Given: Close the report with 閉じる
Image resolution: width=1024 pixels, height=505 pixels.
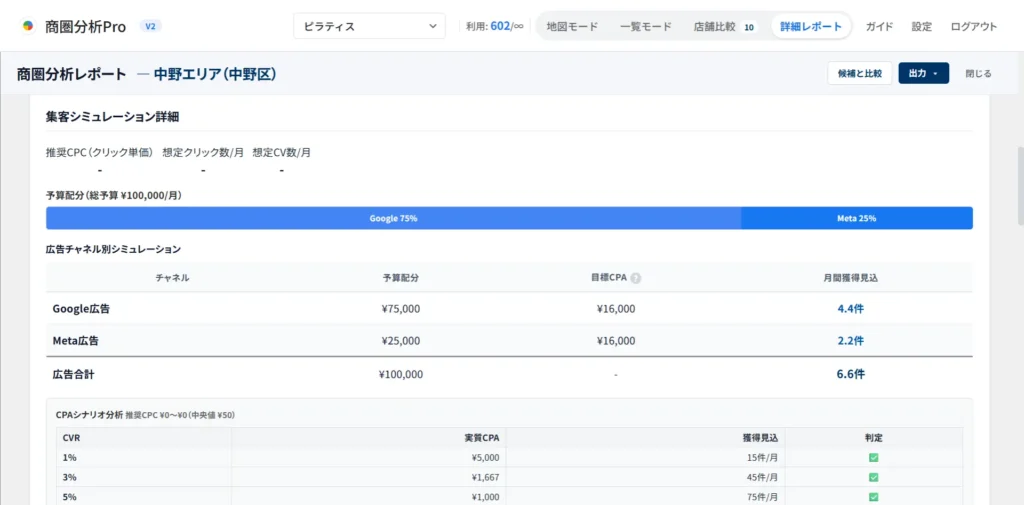Looking at the screenshot, I should 978,73.
